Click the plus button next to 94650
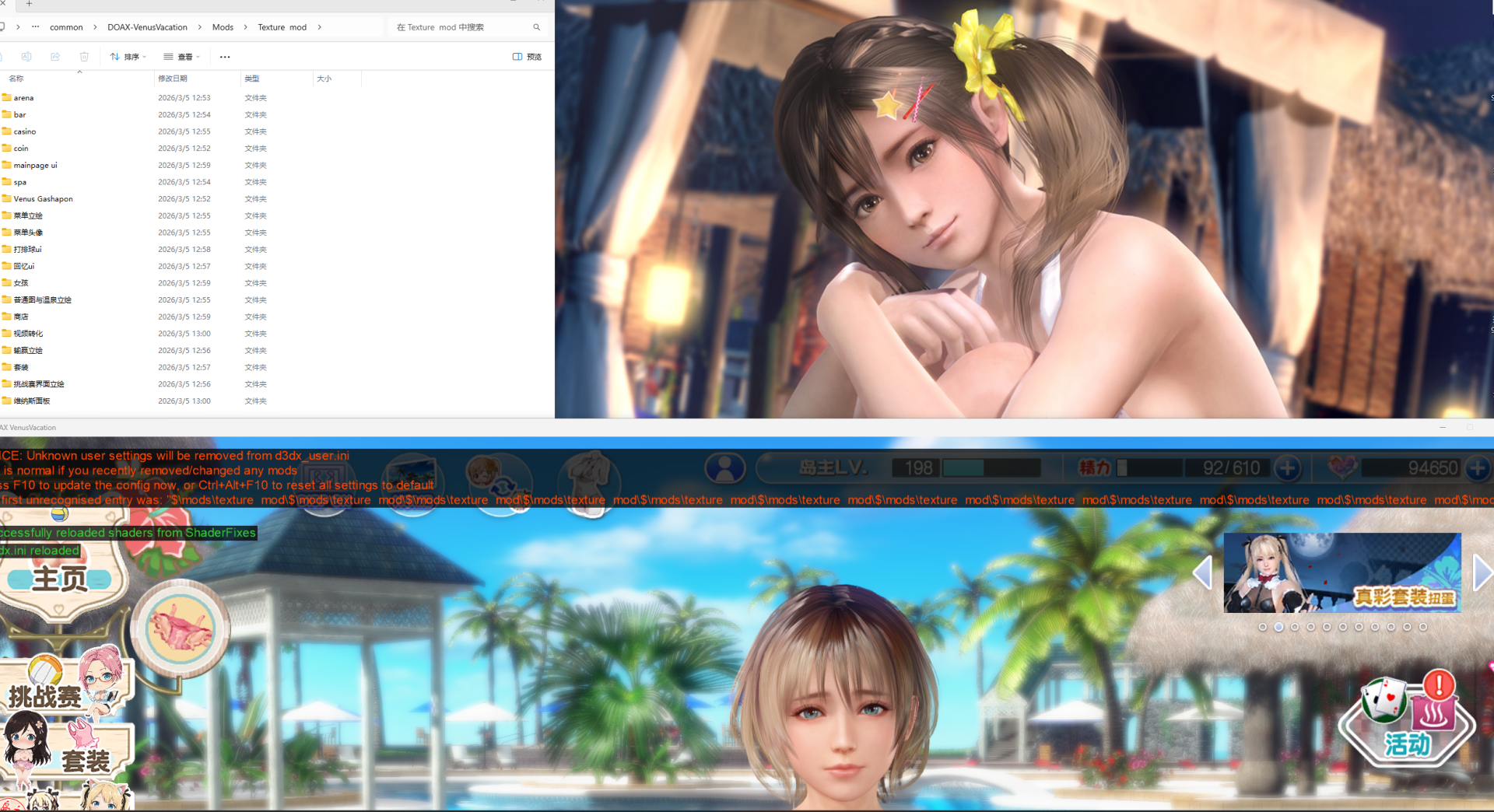Viewport: 1494px width, 812px height. pyautogui.click(x=1477, y=468)
